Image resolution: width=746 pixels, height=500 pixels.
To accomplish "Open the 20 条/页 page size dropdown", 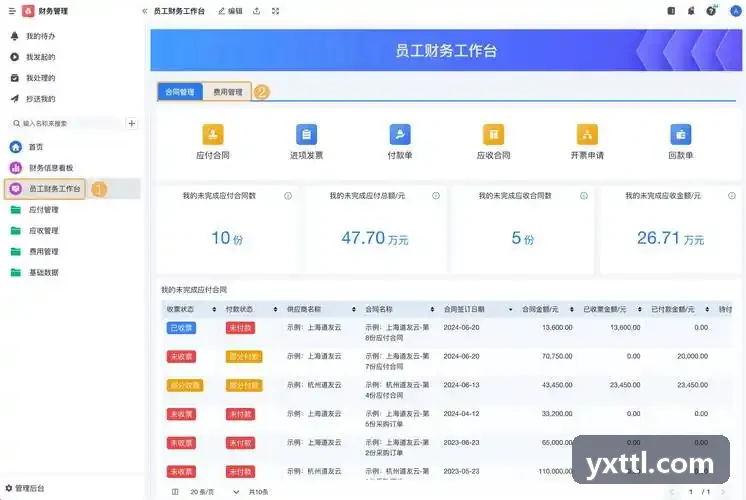I will tap(214, 492).
